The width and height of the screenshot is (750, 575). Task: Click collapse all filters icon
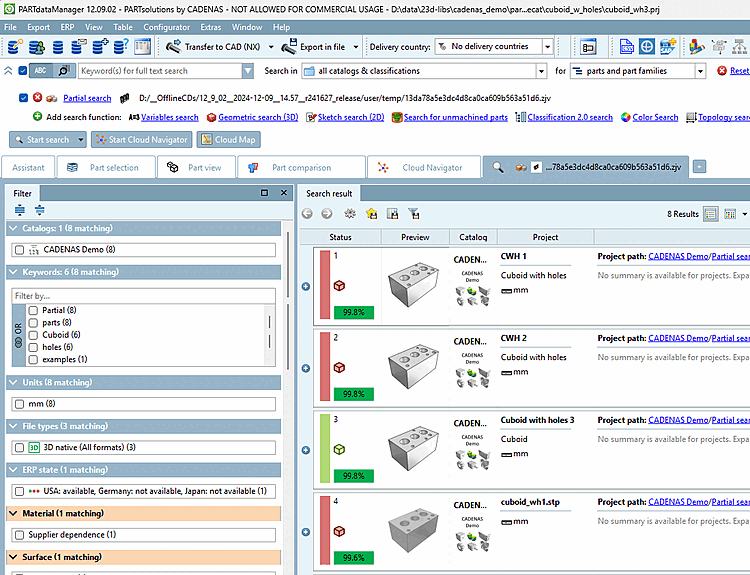[x=40, y=210]
